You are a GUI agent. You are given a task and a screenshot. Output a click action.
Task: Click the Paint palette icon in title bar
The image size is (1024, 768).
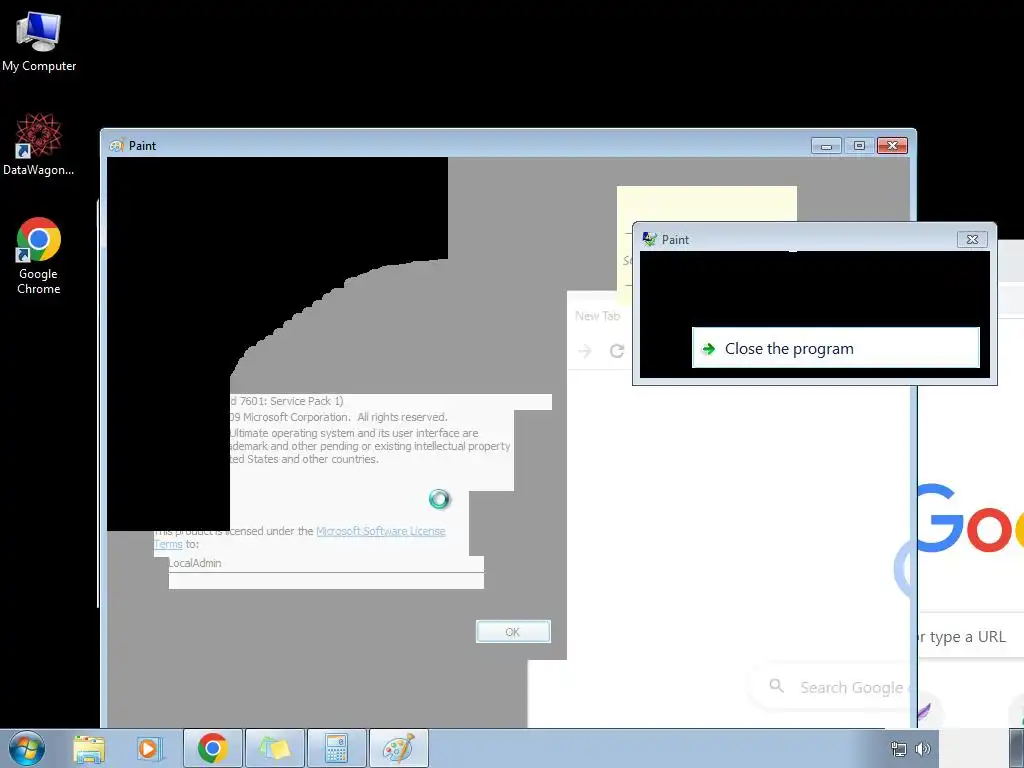tap(117, 146)
